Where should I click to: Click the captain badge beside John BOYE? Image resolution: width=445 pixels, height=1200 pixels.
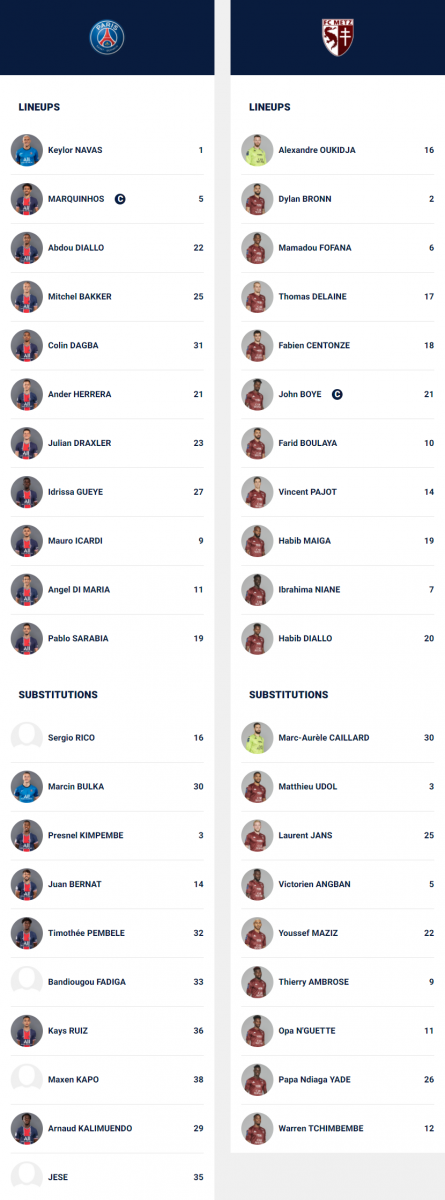pyautogui.click(x=337, y=394)
